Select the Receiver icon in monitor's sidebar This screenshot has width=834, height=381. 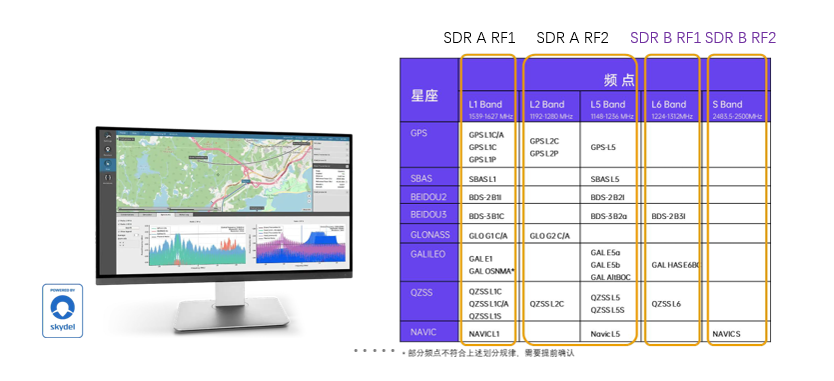pos(107,151)
